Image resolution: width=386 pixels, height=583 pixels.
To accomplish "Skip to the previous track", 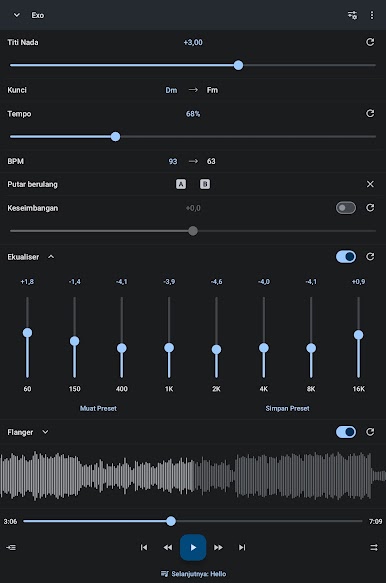I will point(144,547).
